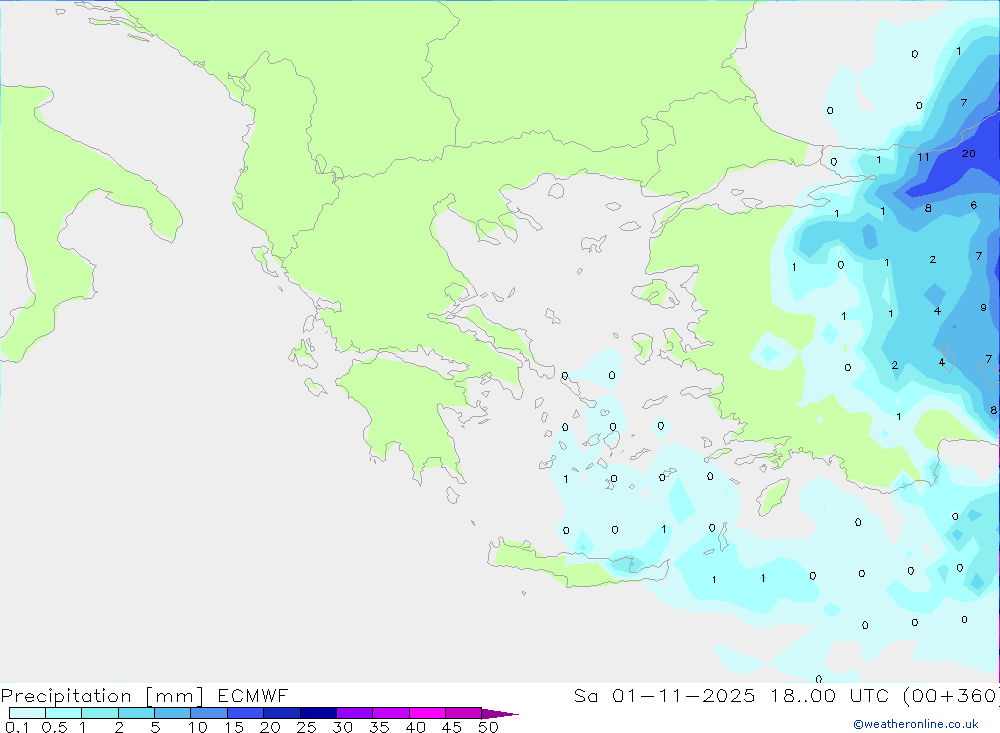Screen dimensions: 1000x733
Task: Pick legend swatch between 20 and 25
Action: pos(282,713)
